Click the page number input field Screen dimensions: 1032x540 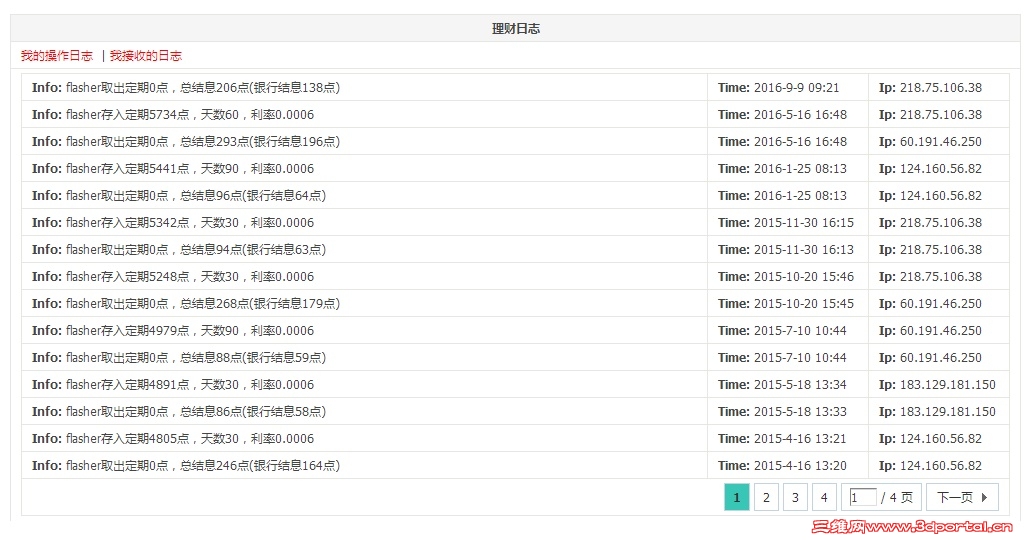pyautogui.click(x=862, y=497)
